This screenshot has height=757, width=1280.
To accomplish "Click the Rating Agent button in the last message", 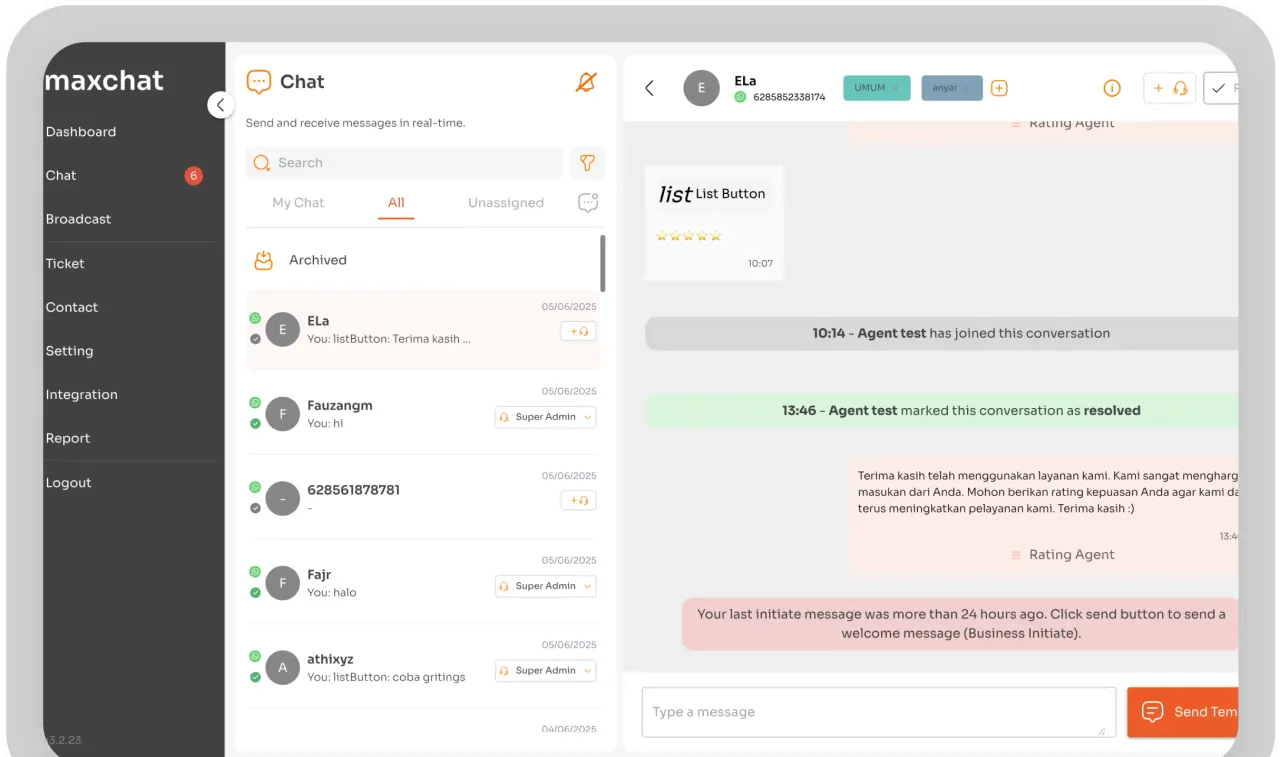I will (x=1062, y=555).
